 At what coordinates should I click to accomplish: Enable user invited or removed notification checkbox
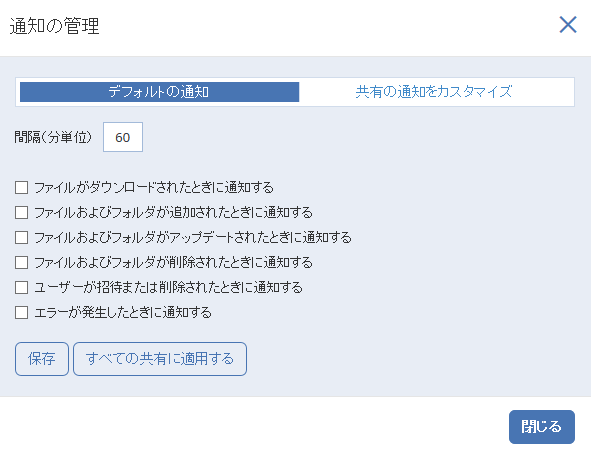(x=21, y=288)
